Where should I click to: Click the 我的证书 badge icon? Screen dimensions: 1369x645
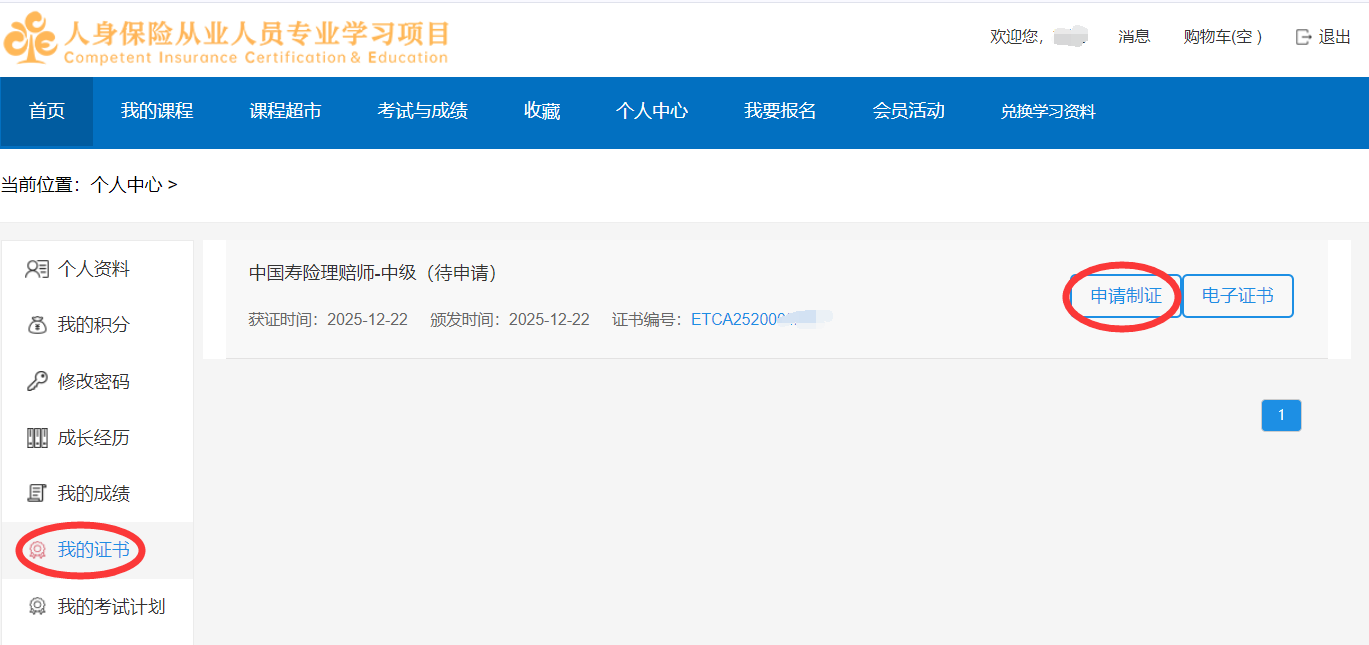pyautogui.click(x=37, y=550)
